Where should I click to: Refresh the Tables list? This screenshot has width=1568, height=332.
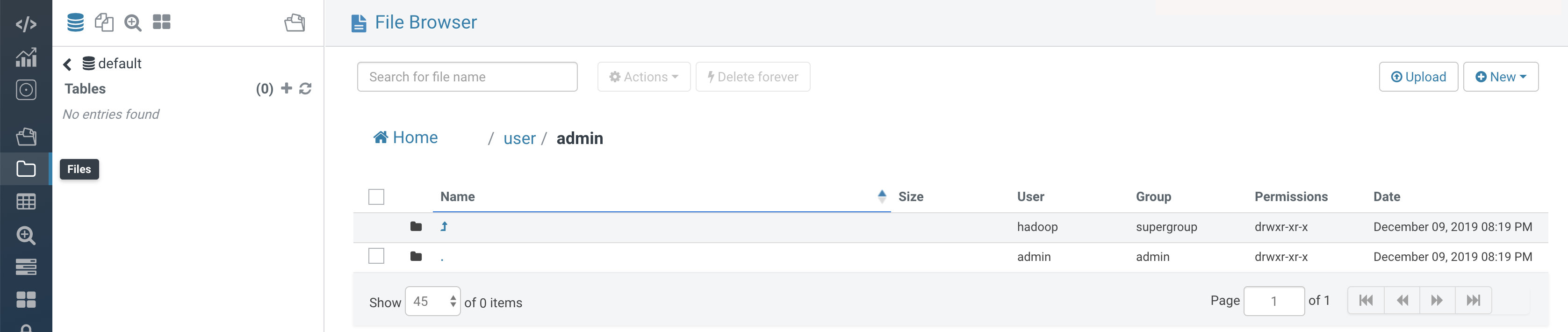coord(306,89)
